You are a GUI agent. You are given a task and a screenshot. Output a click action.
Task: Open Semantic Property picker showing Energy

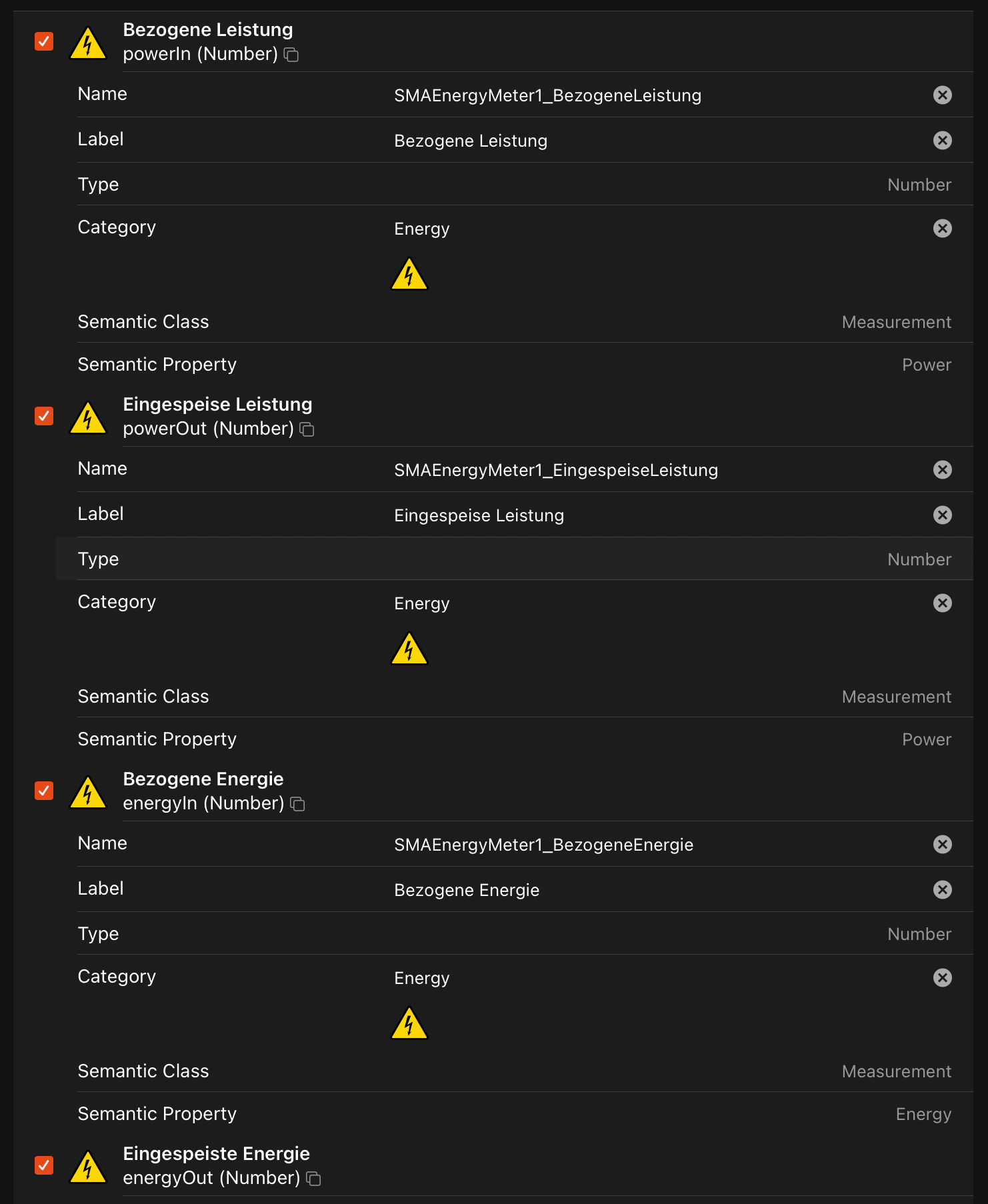[x=923, y=1114]
